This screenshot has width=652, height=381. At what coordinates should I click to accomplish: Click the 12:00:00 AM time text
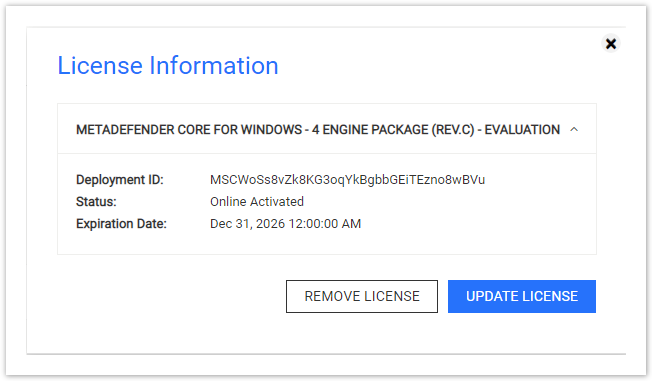pyautogui.click(x=325, y=224)
